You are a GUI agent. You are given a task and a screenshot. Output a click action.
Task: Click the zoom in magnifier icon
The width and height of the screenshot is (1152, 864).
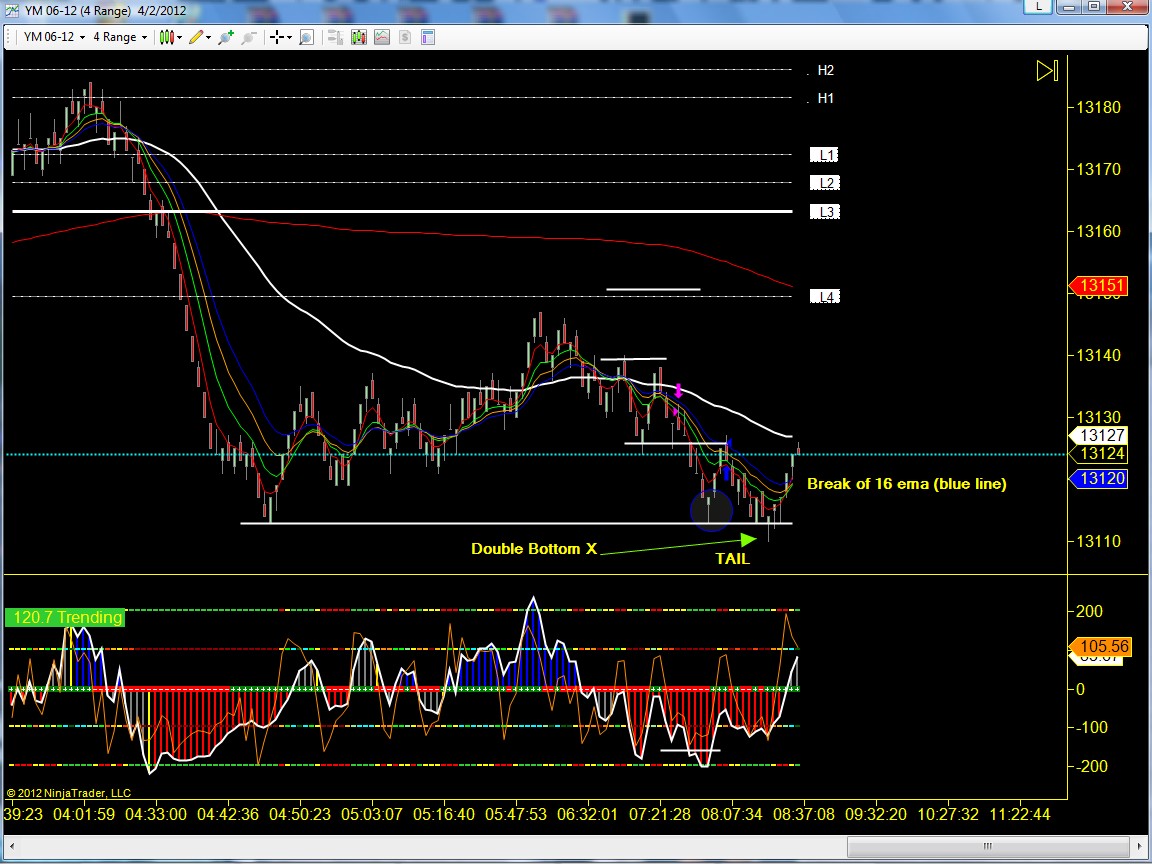[226, 37]
